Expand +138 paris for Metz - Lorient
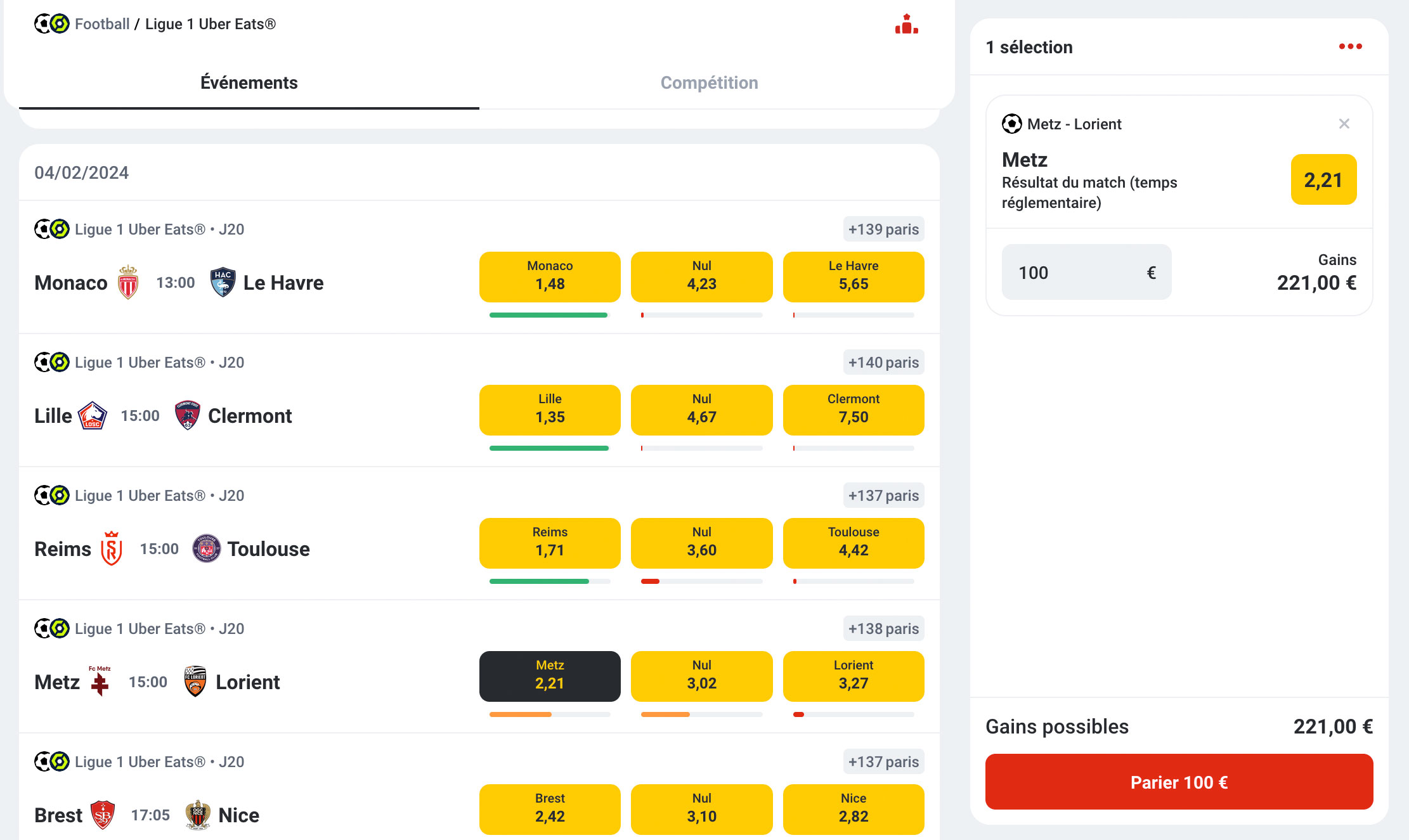 click(883, 628)
